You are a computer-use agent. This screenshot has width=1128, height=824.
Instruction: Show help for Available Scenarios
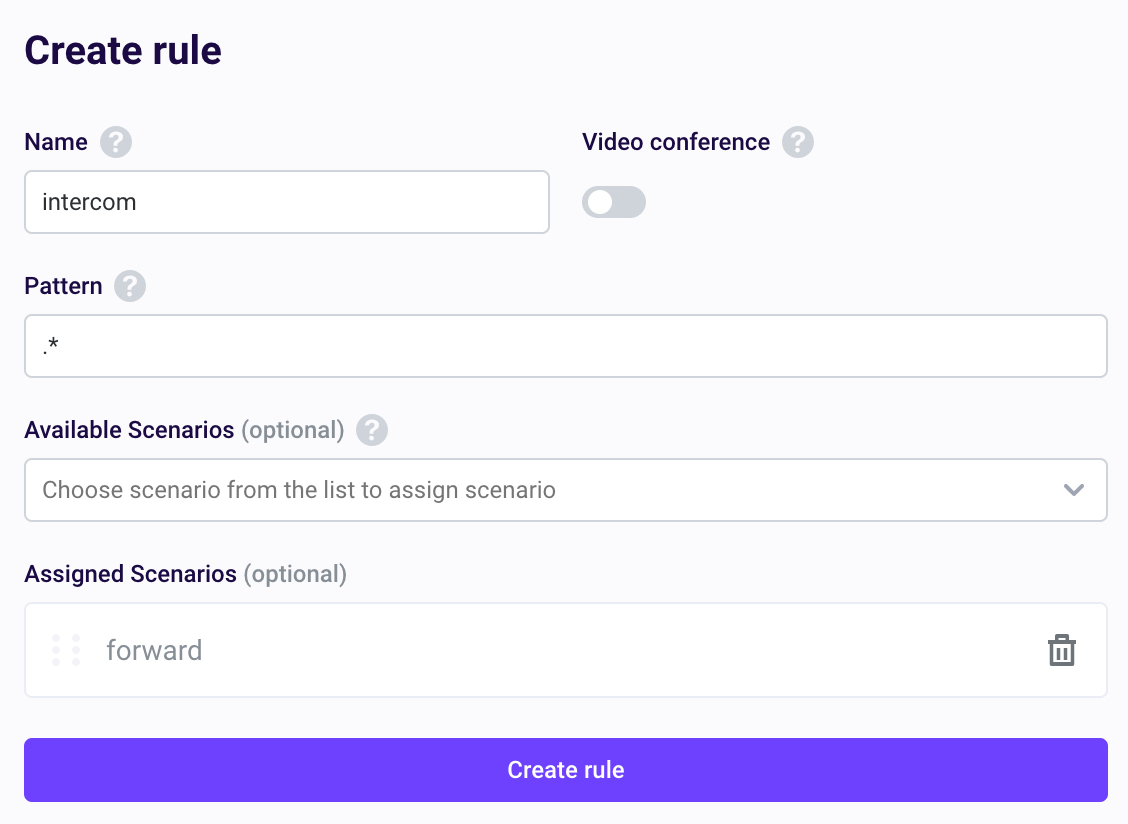point(372,430)
